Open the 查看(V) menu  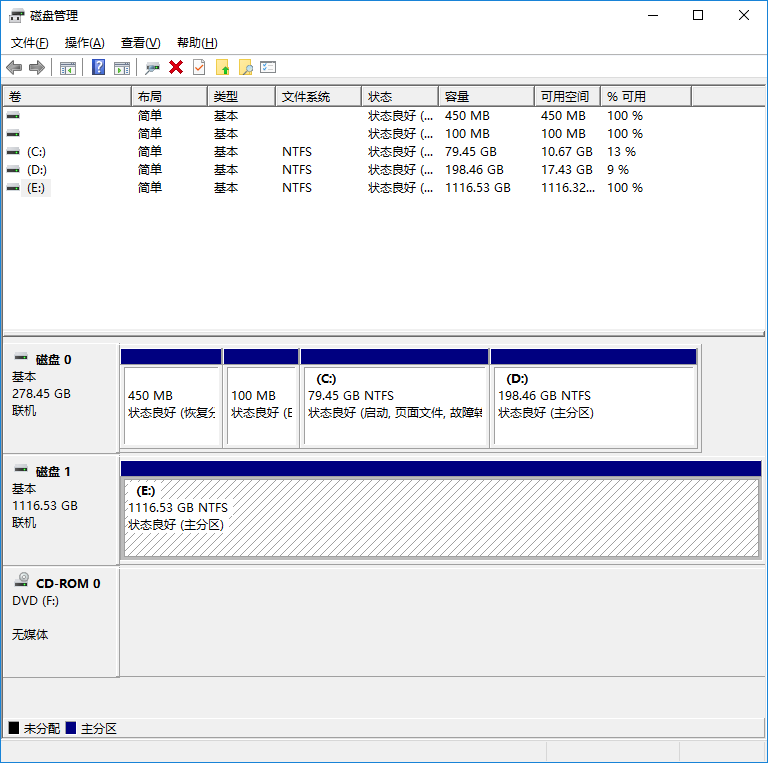(x=140, y=43)
